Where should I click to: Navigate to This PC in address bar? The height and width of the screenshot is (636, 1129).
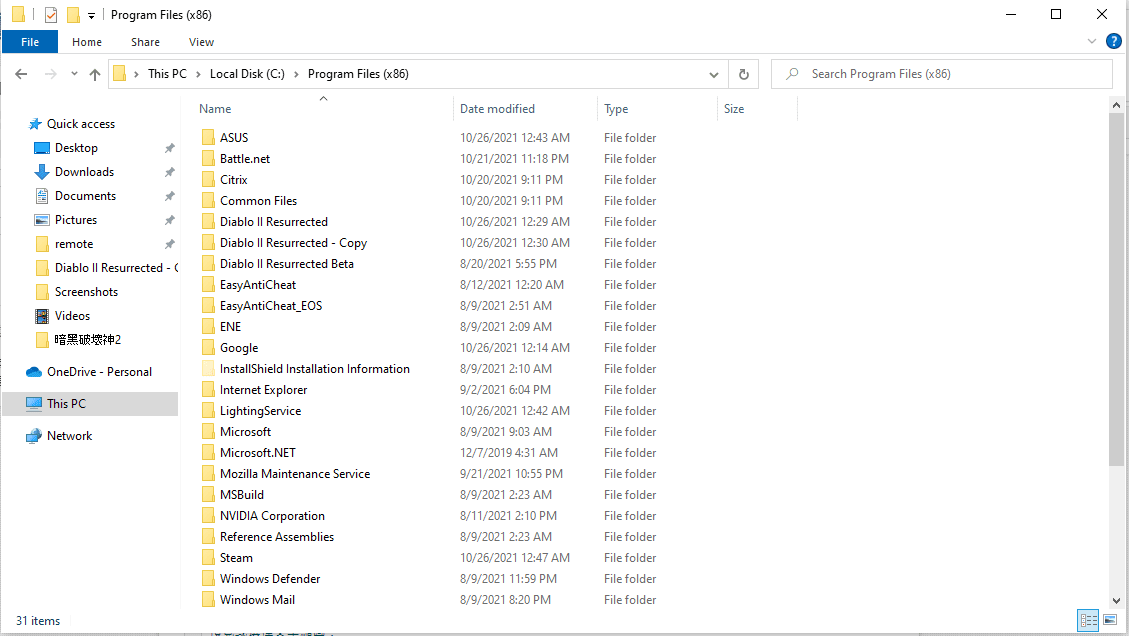tap(167, 74)
